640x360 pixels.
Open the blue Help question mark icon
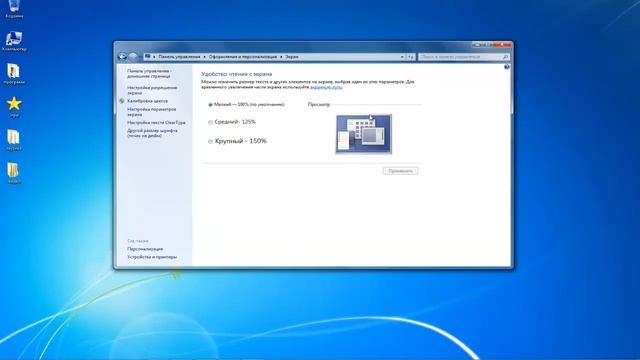tap(507, 67)
